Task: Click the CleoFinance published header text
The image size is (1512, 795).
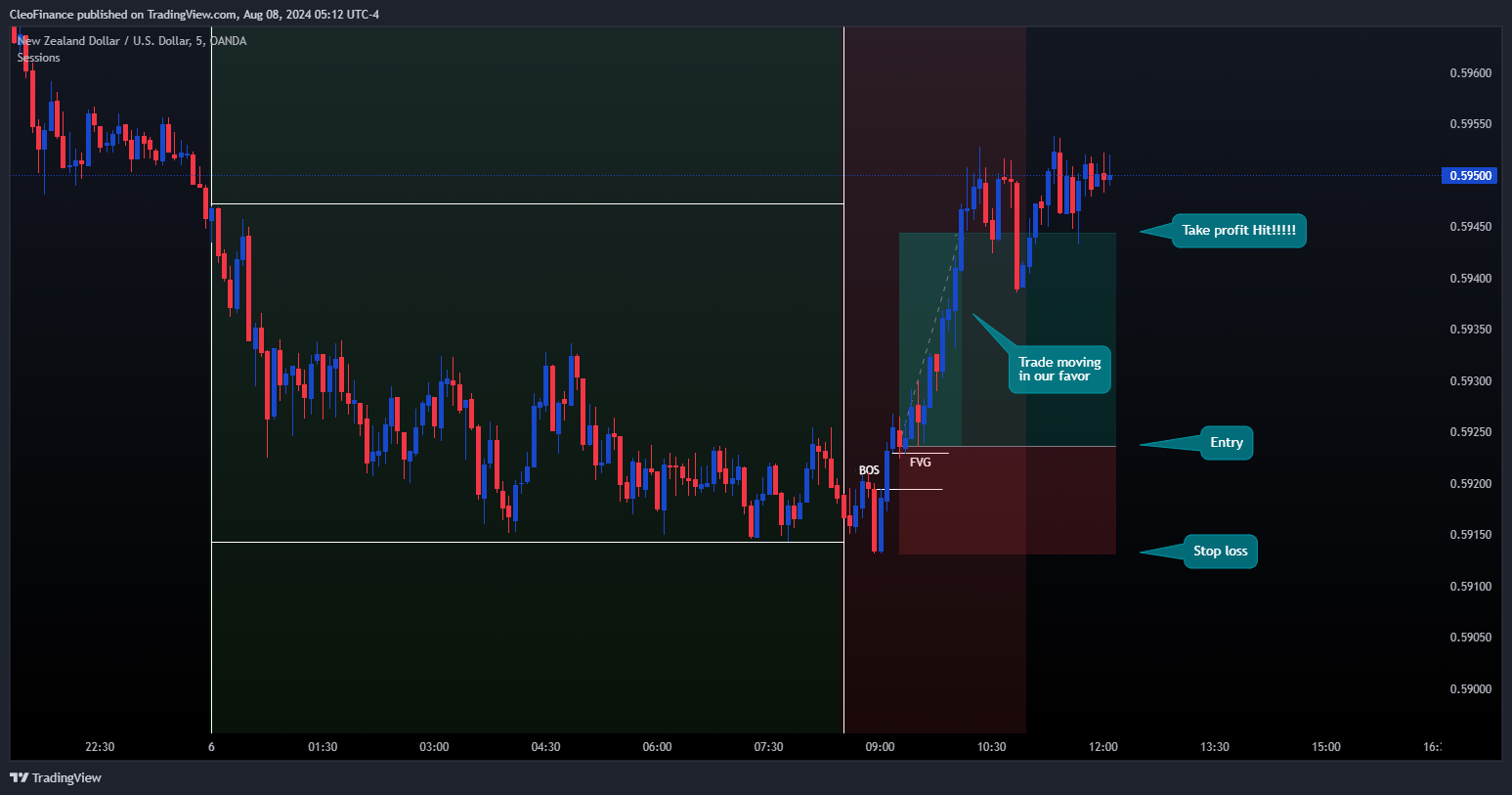Action: [194, 15]
